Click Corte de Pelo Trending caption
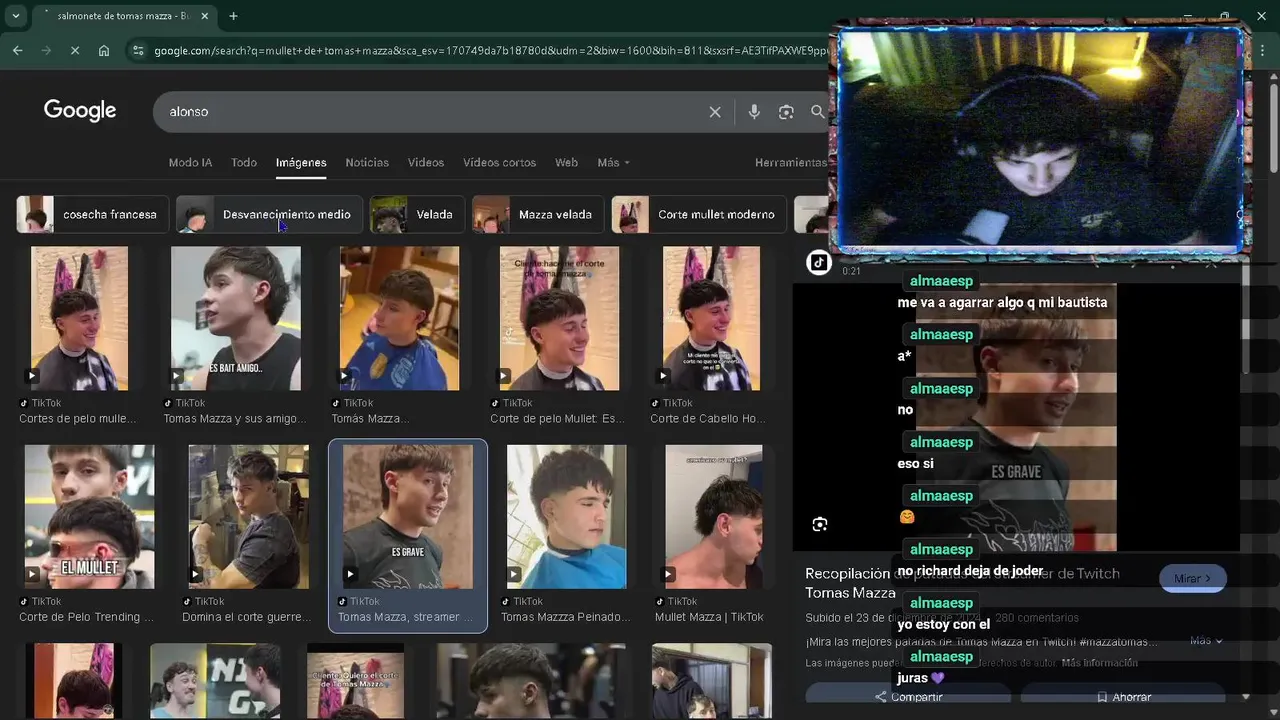 click(x=87, y=617)
